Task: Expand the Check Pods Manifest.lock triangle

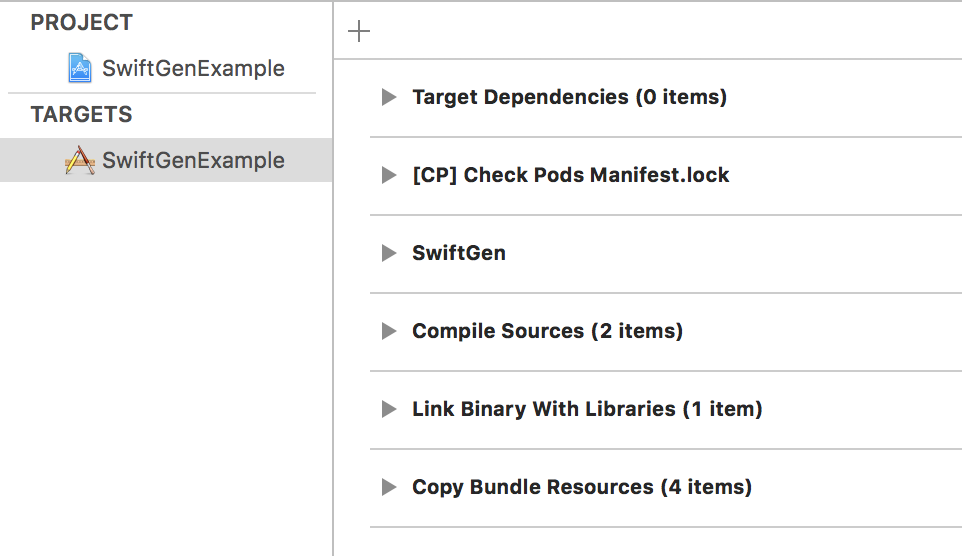Action: (x=389, y=175)
